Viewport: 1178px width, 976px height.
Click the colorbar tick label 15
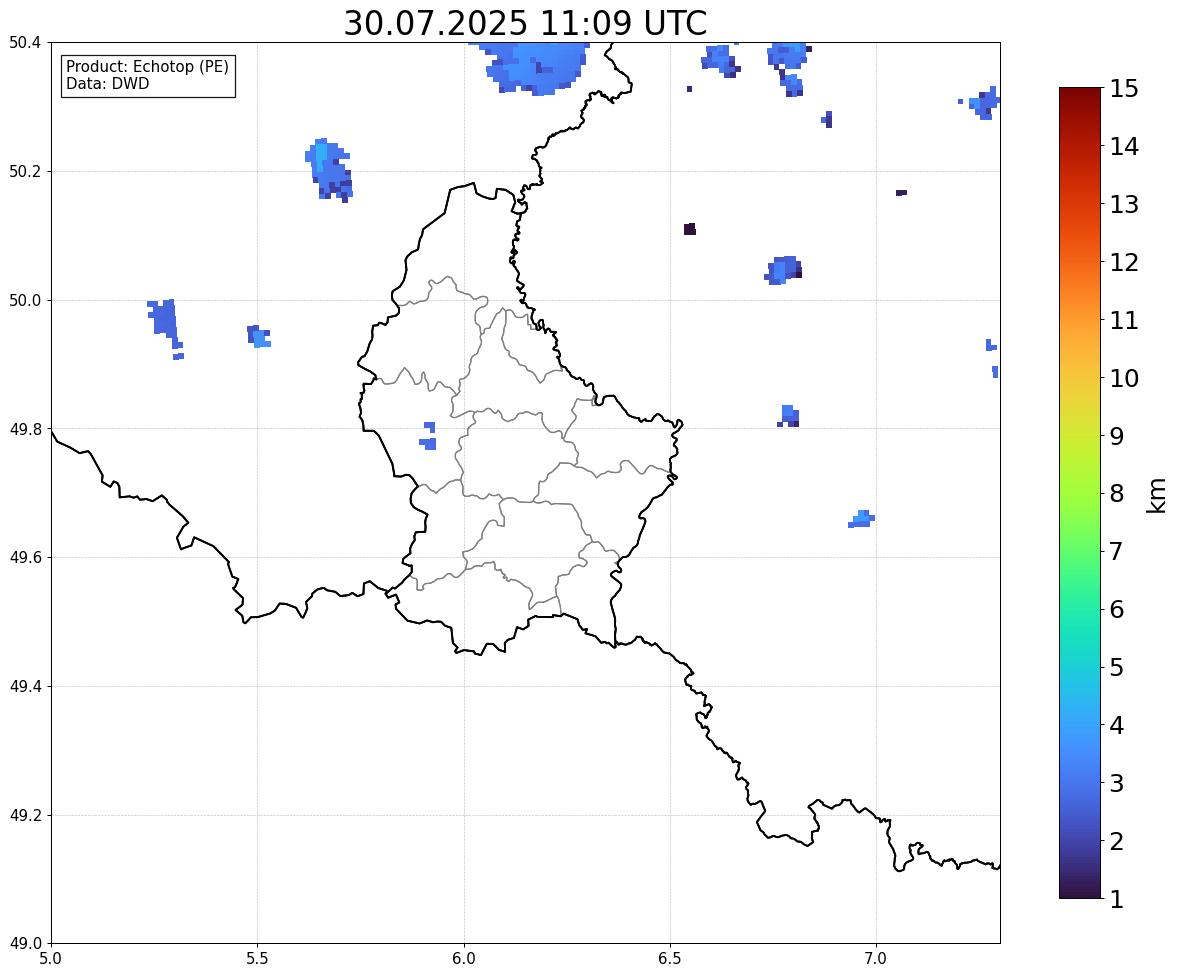point(1124,89)
